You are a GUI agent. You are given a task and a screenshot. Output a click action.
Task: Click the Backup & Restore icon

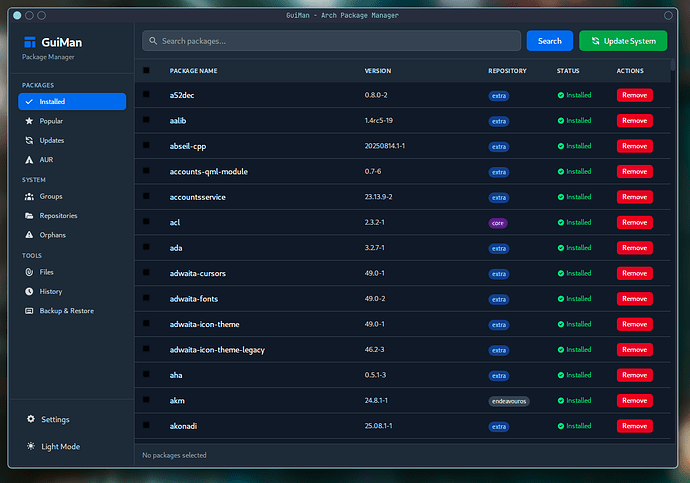[29, 311]
